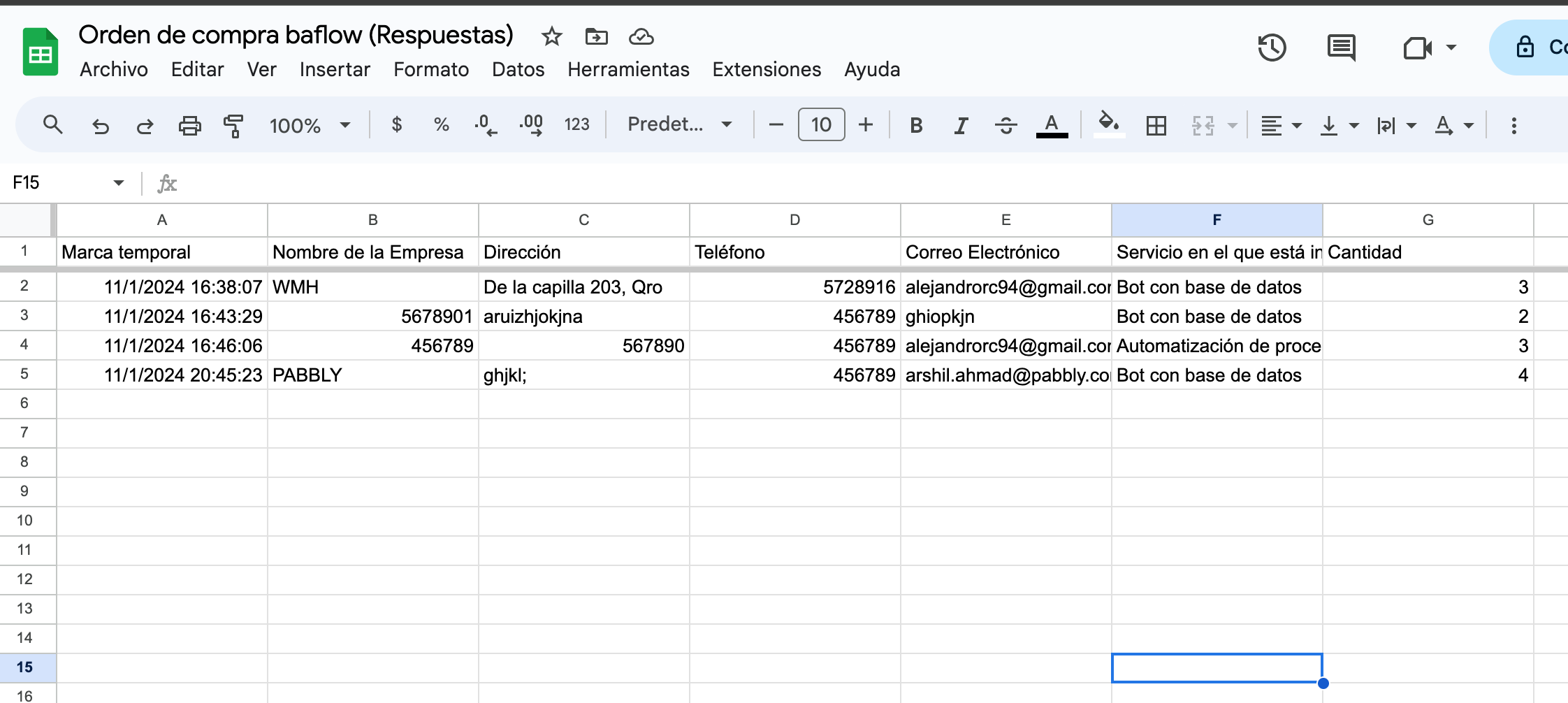This screenshot has height=703, width=1568.
Task: Show comments with the comment icon
Action: [x=1341, y=48]
